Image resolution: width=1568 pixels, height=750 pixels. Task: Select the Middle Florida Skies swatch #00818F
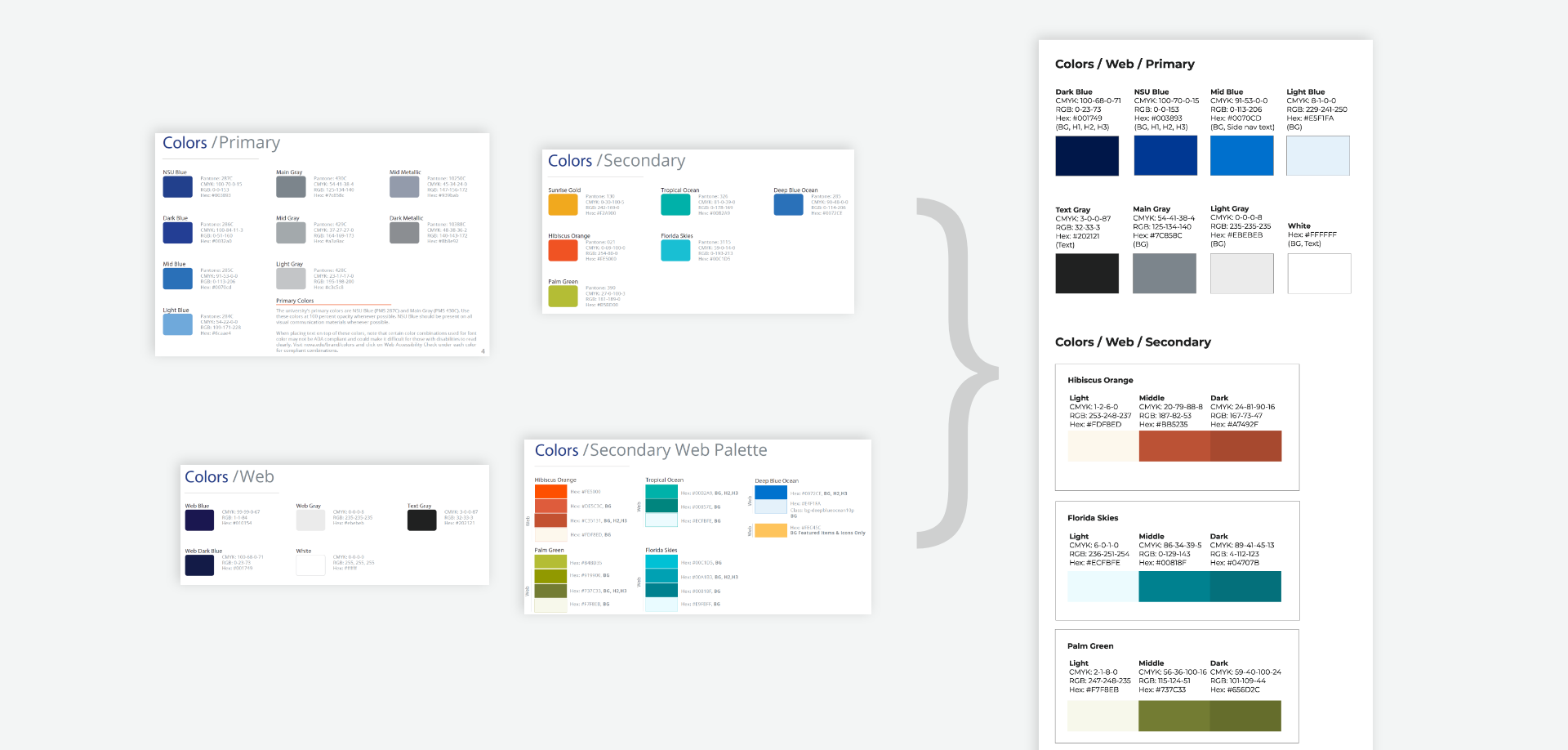coord(1176,586)
